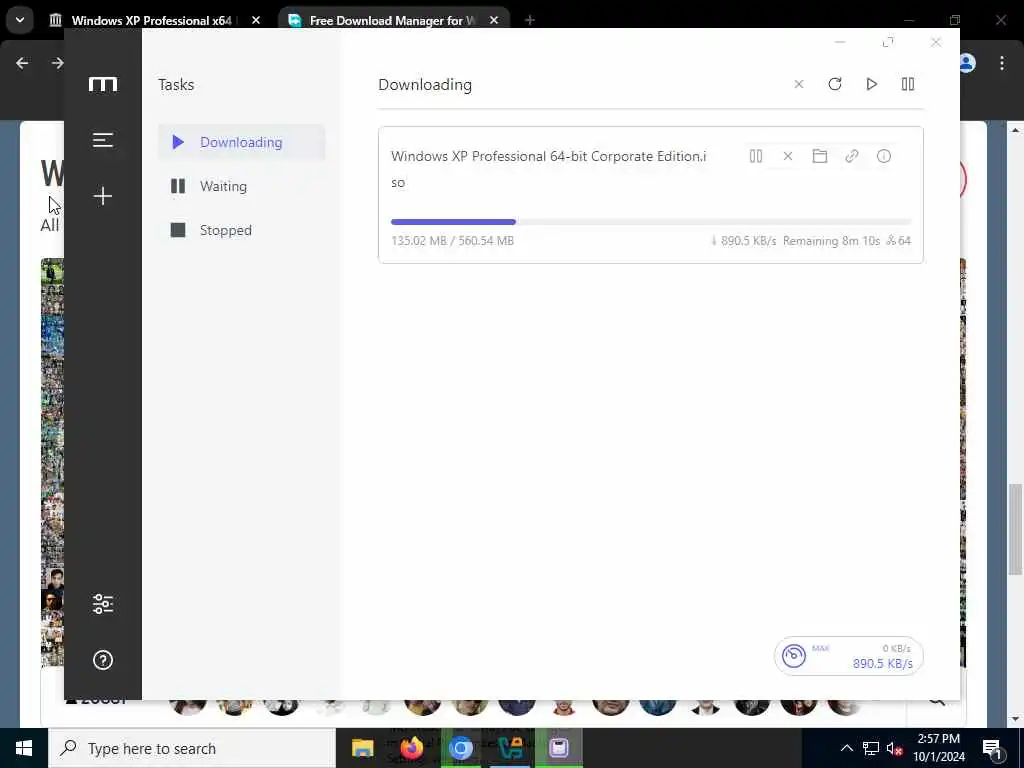Screen dimensions: 1024x768
Task: Show the Stopped task list
Action: tap(242, 230)
